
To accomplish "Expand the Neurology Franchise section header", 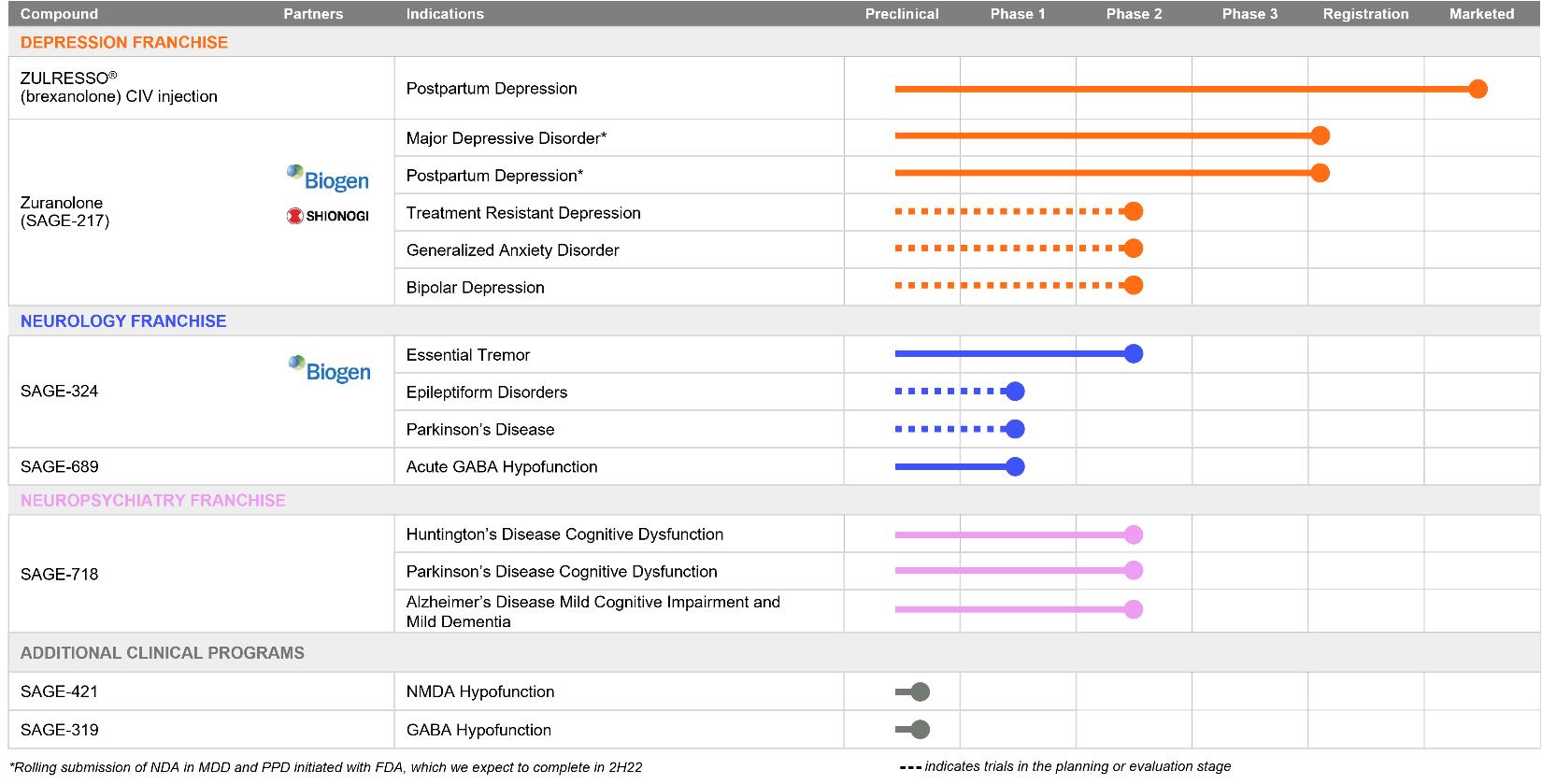I will (x=123, y=321).
